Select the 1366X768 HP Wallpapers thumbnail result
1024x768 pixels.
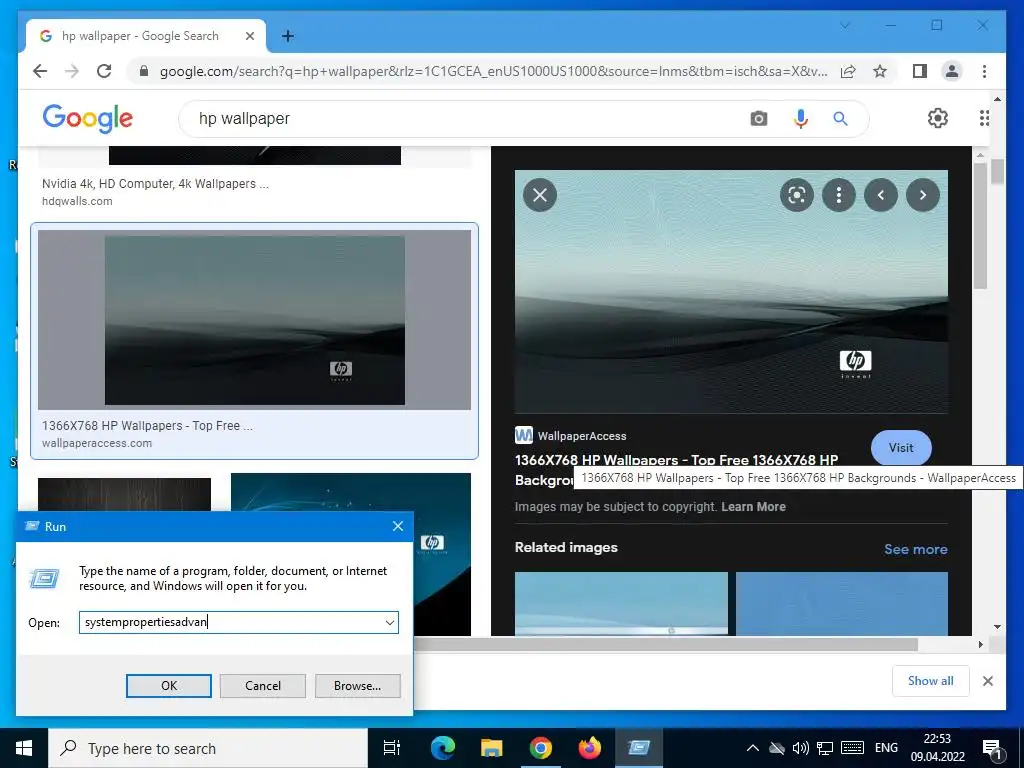click(255, 320)
